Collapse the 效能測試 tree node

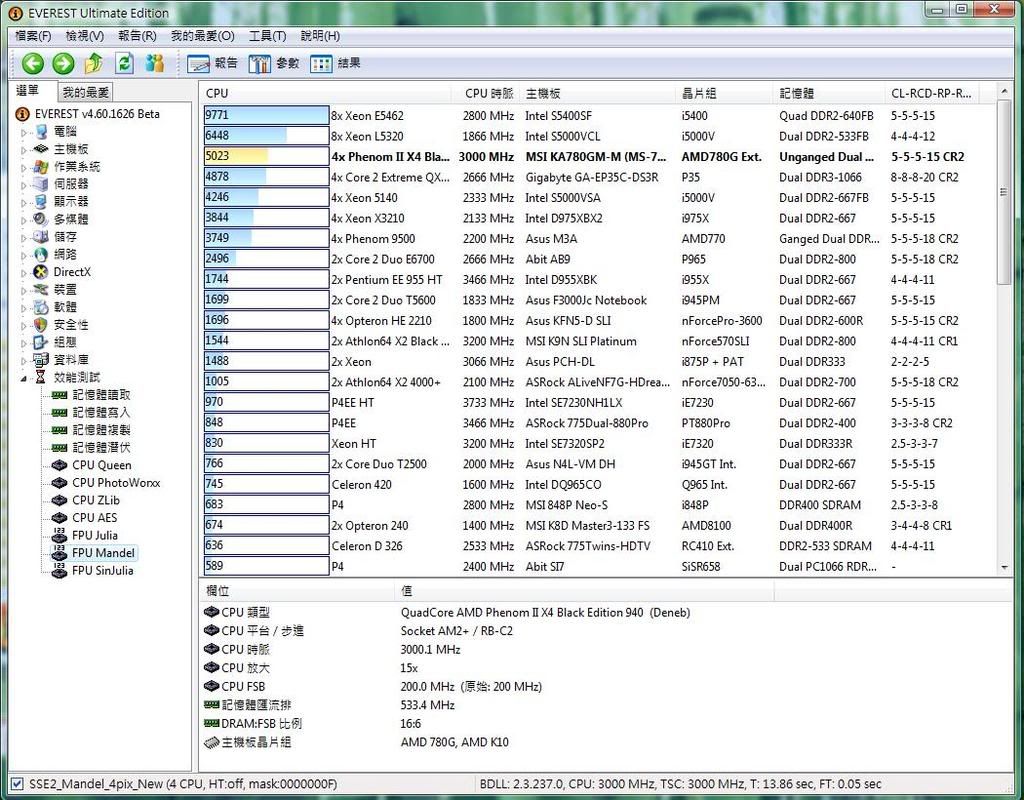click(24, 378)
